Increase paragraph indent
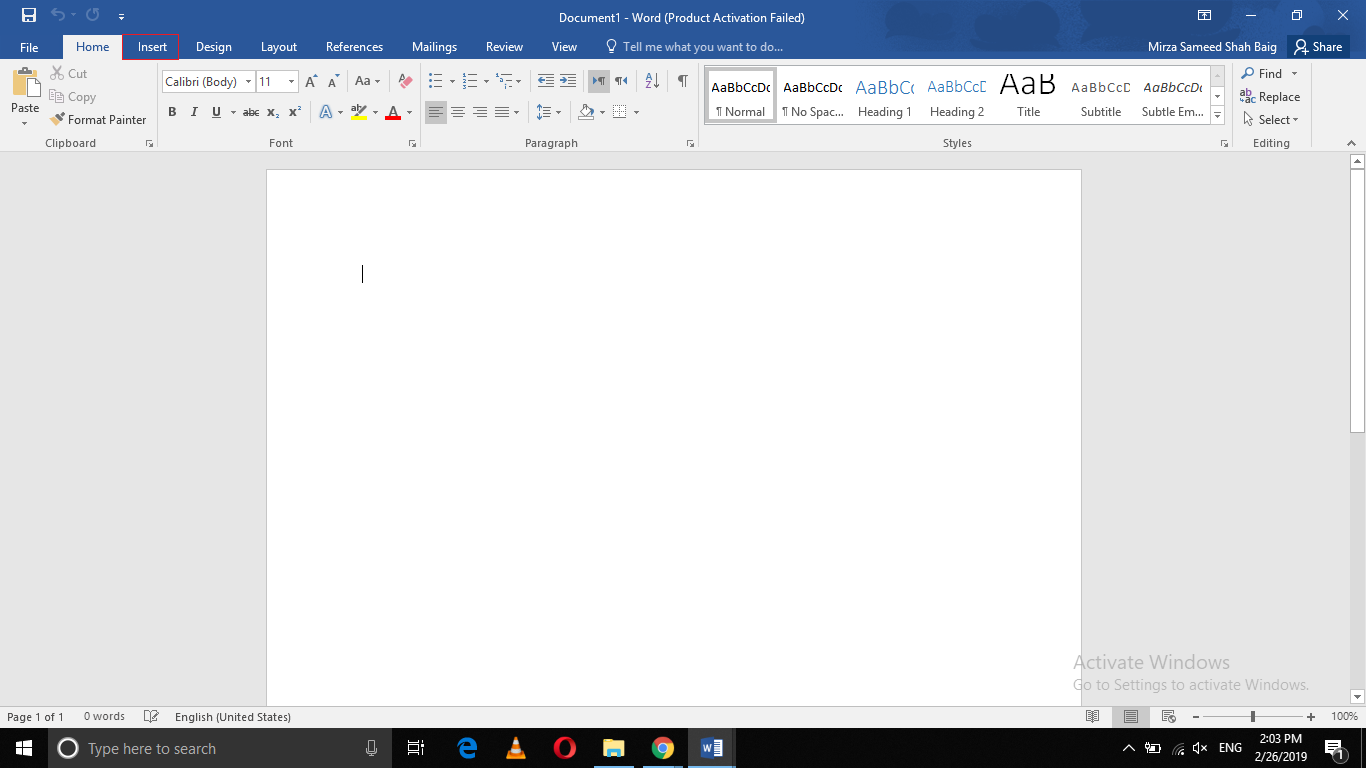 567,81
